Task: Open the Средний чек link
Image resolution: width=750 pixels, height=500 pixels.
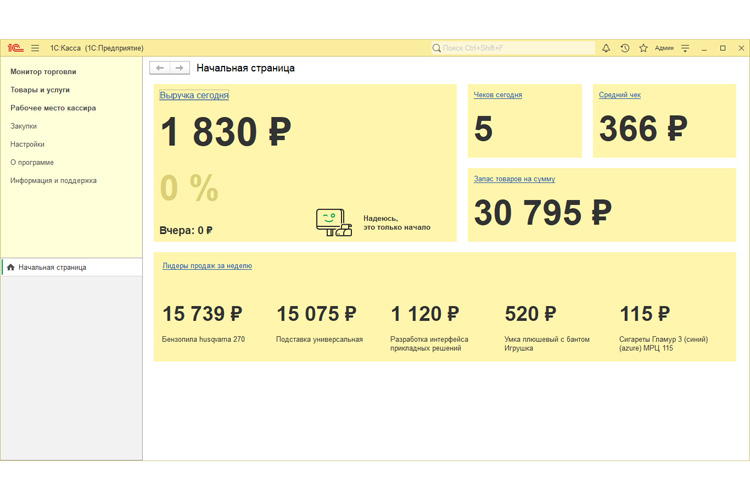Action: coord(620,95)
